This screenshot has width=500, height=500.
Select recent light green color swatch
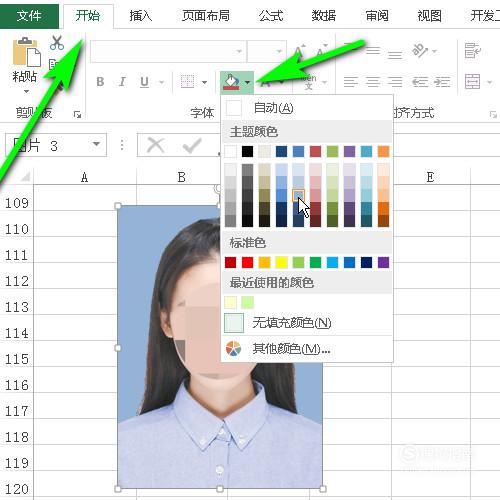pyautogui.click(x=247, y=302)
